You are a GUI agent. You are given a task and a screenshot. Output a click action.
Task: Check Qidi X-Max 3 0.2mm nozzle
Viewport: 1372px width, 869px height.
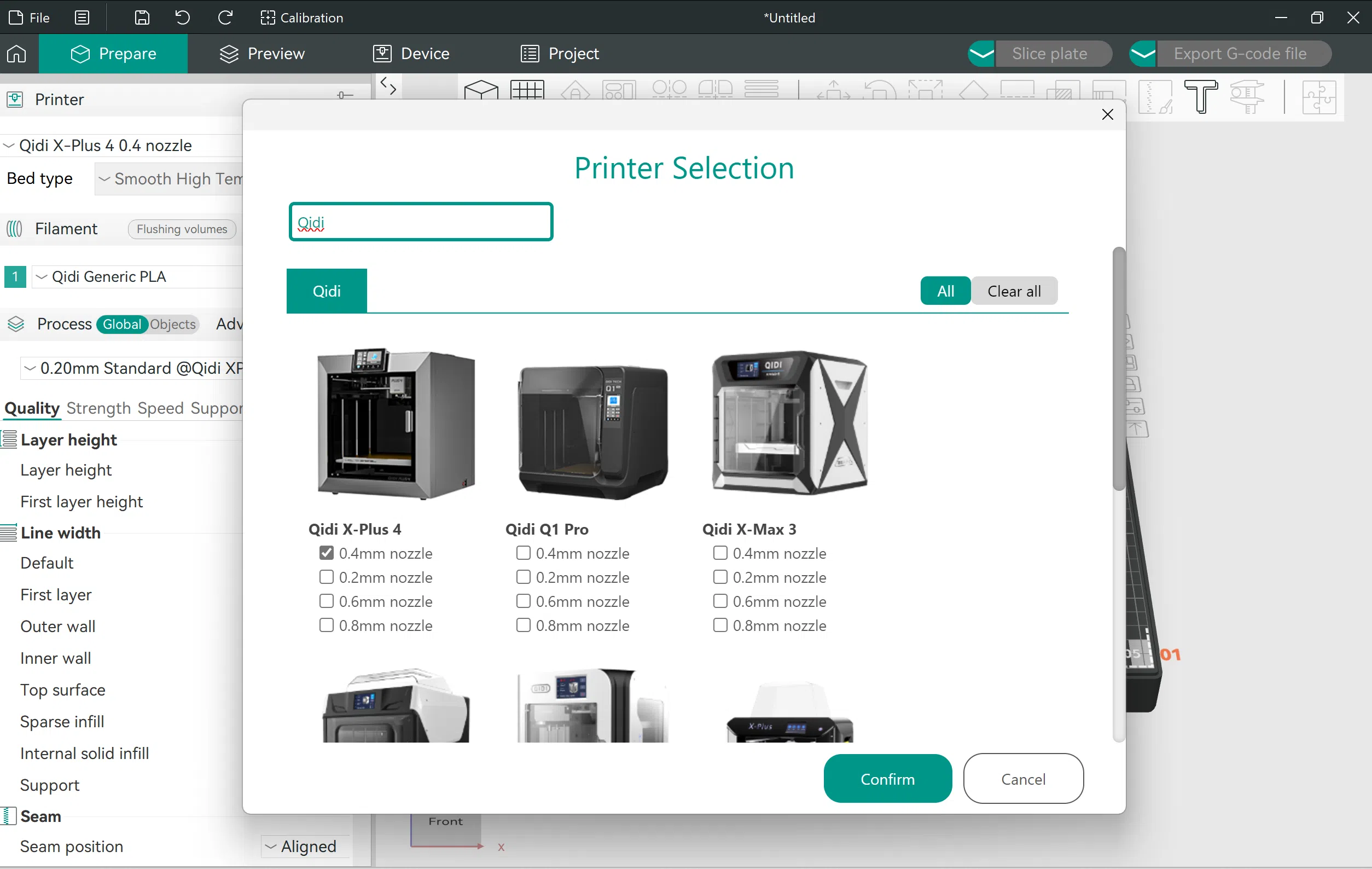coord(720,577)
